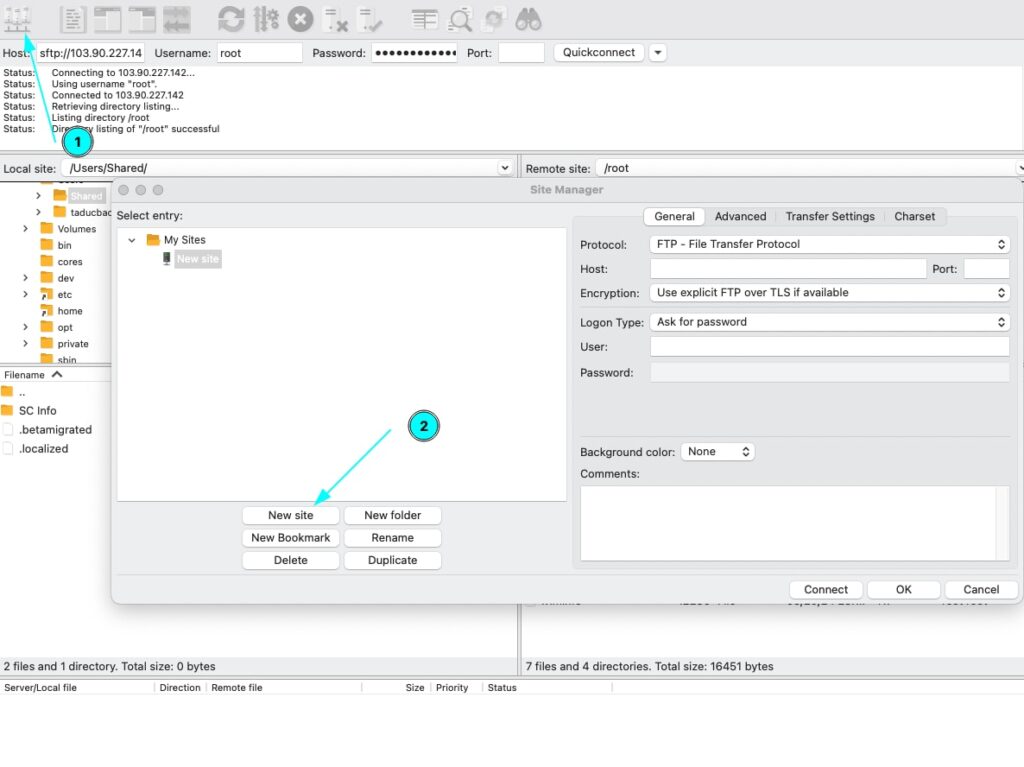
Task: Toggle the transfer queue display
Action: [x=177, y=18]
